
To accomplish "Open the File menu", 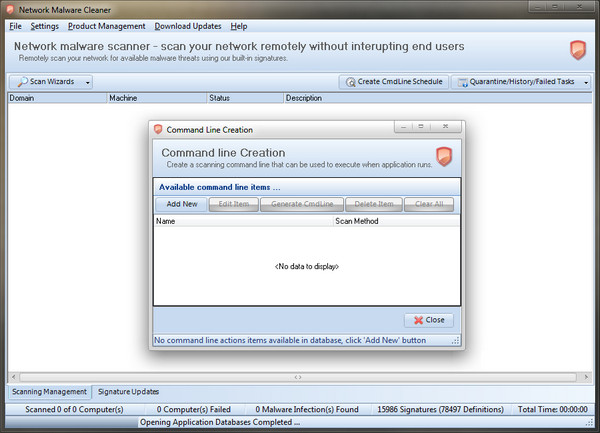I will 15,25.
